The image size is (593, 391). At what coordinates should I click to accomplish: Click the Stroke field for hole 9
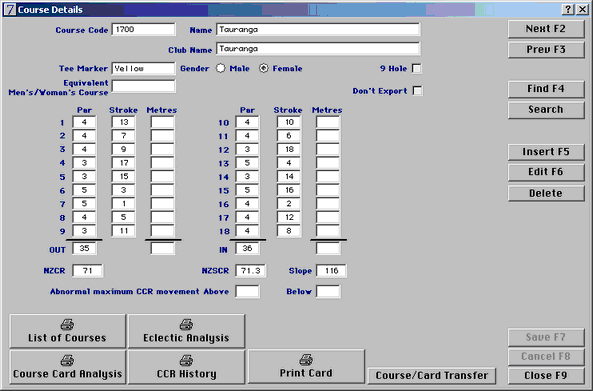pos(124,231)
